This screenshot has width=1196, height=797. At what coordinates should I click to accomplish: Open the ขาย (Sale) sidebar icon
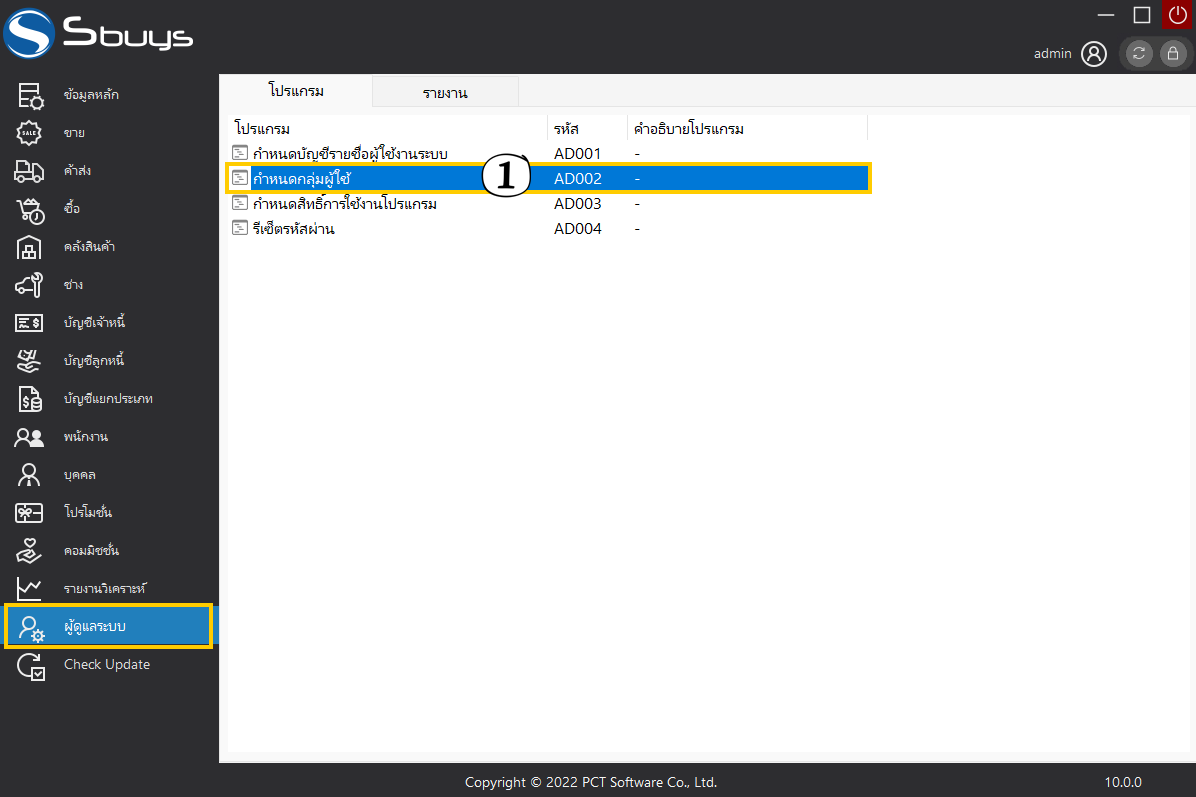(x=30, y=133)
